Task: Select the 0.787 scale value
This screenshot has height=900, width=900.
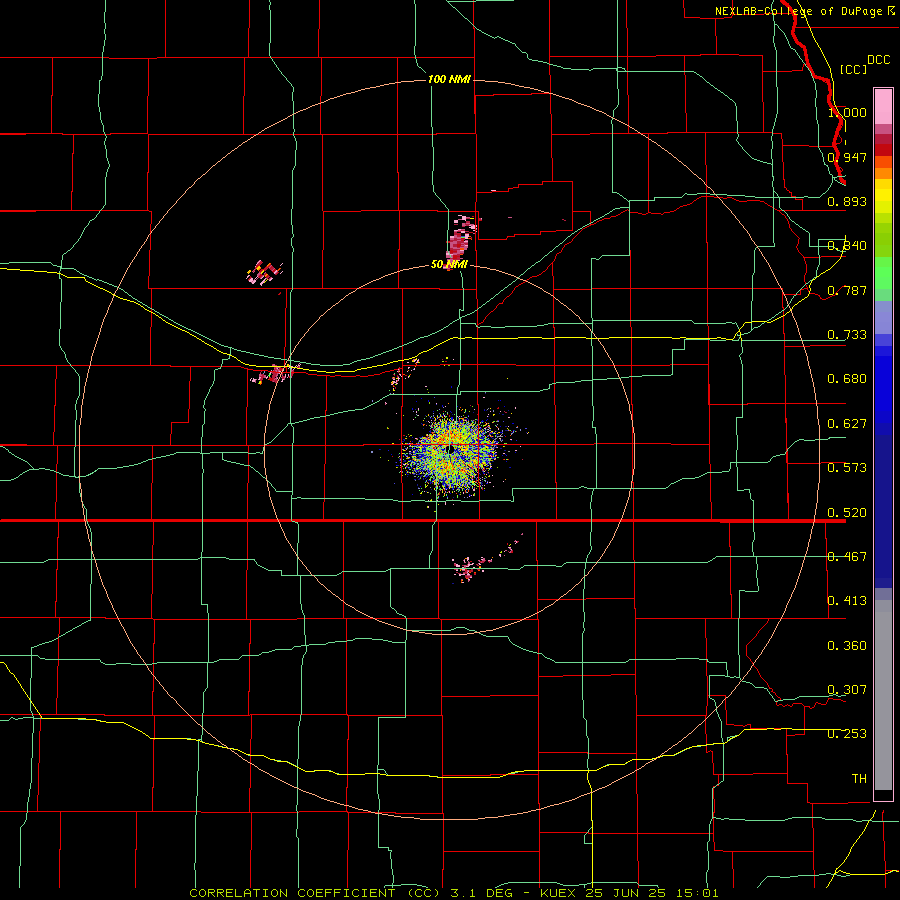Action: (x=847, y=290)
